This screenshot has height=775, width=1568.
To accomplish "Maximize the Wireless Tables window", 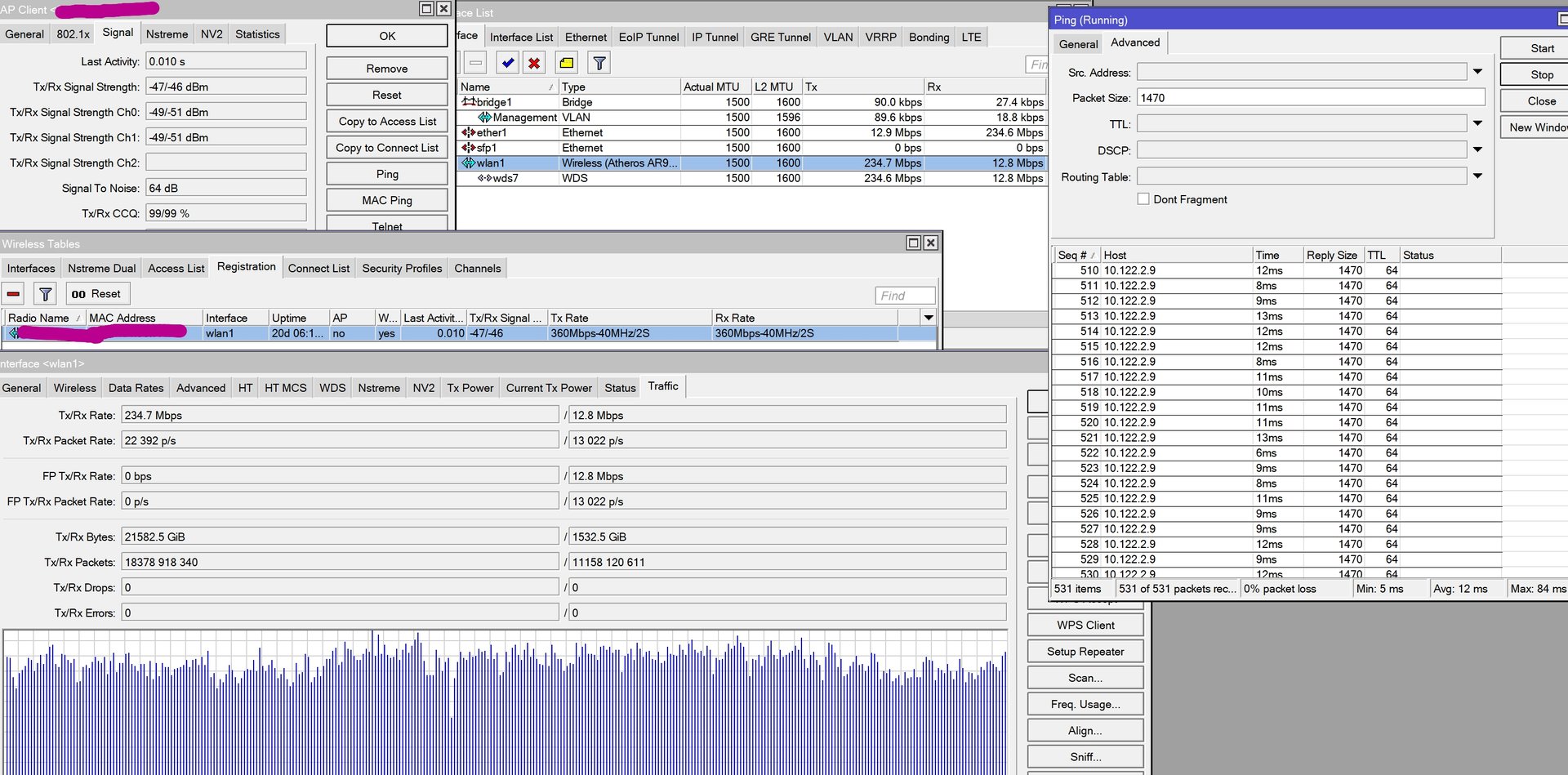I will pyautogui.click(x=913, y=243).
